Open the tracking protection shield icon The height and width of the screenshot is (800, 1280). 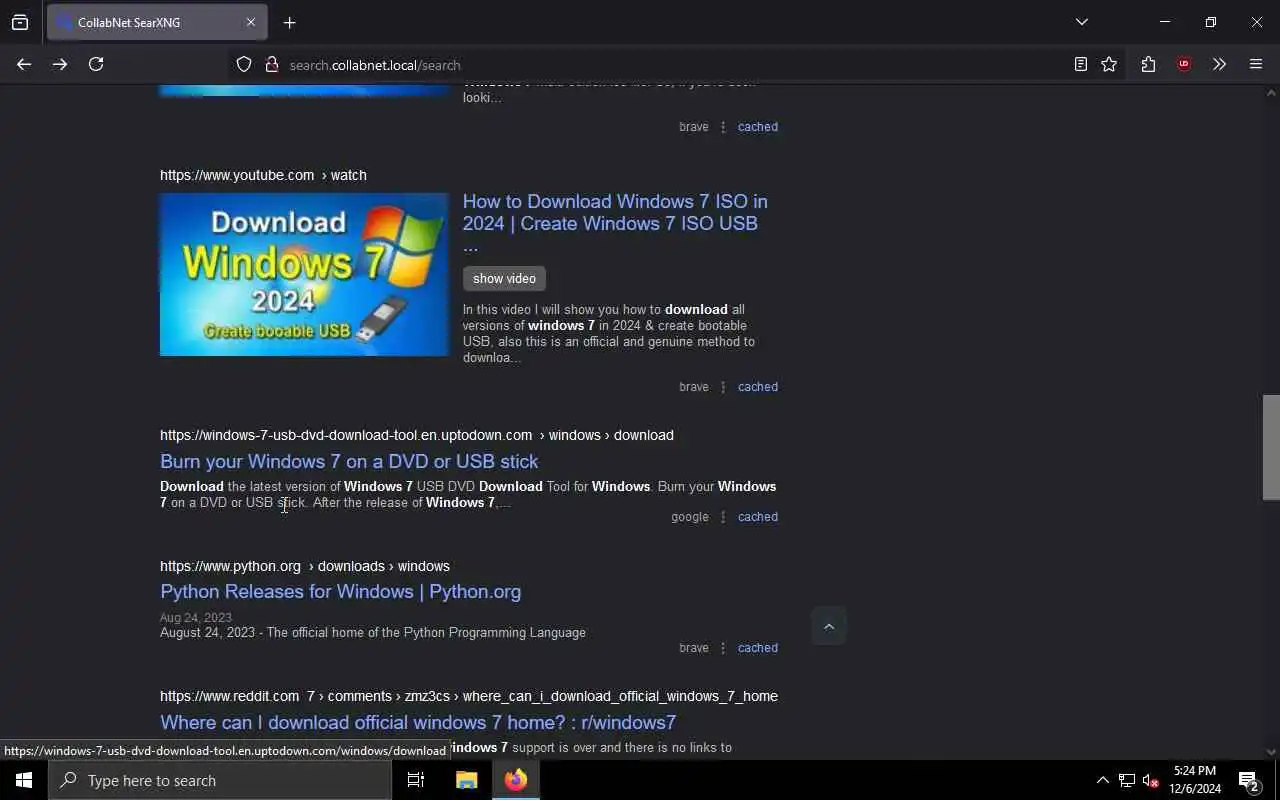(x=244, y=64)
